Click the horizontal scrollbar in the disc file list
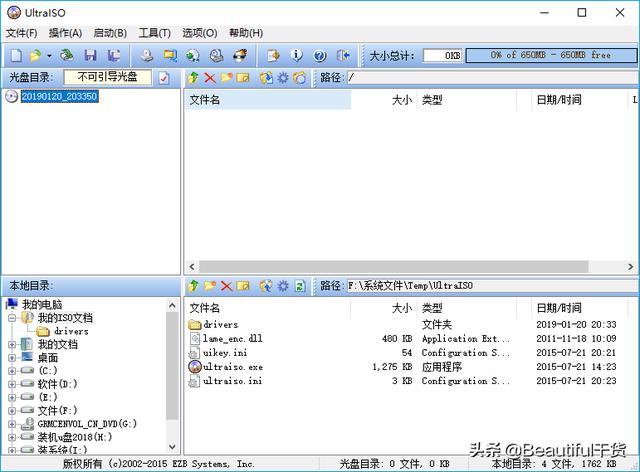This screenshot has width=640, height=472. tap(393, 267)
